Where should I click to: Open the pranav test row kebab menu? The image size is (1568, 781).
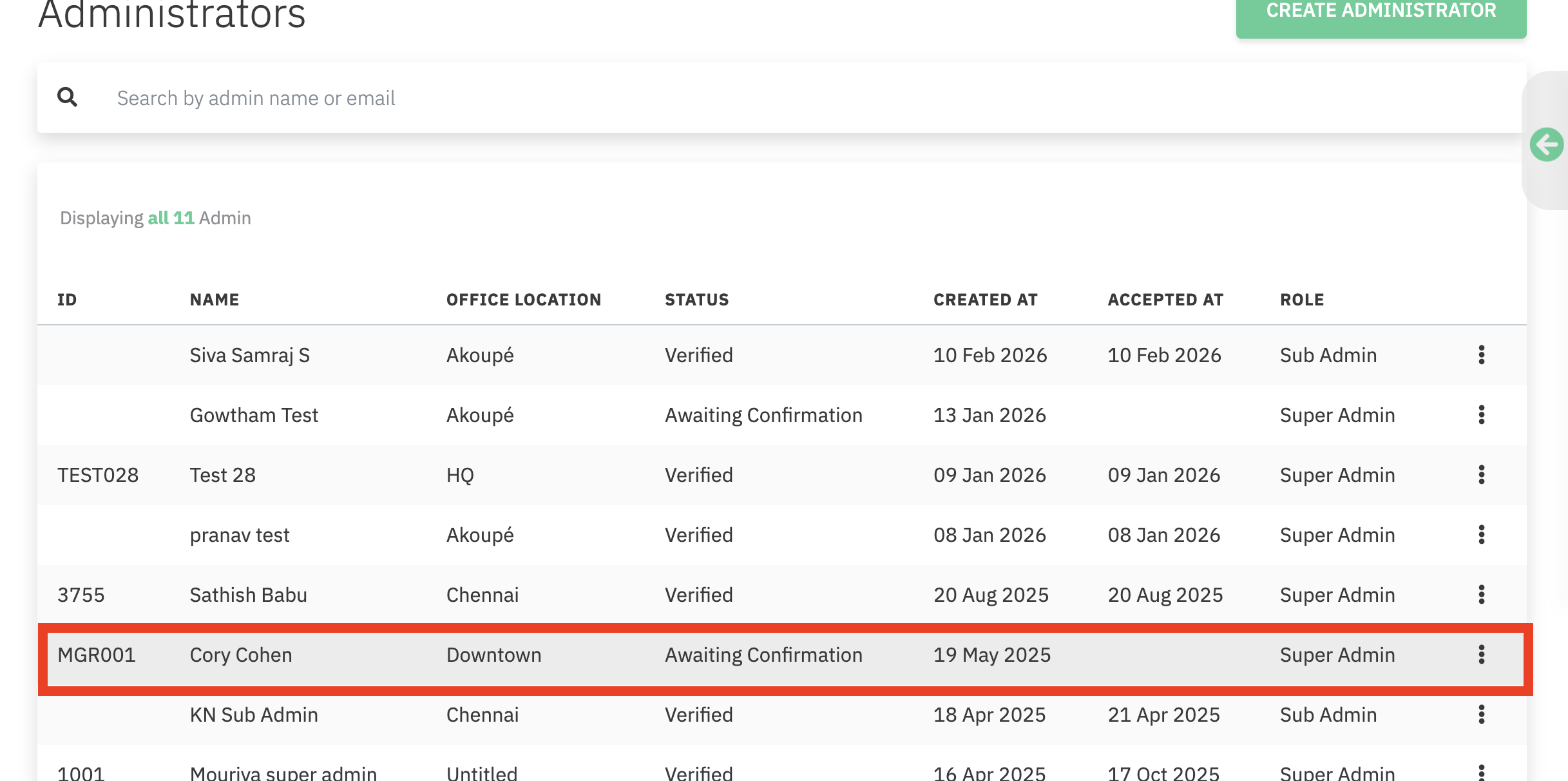[x=1481, y=535]
